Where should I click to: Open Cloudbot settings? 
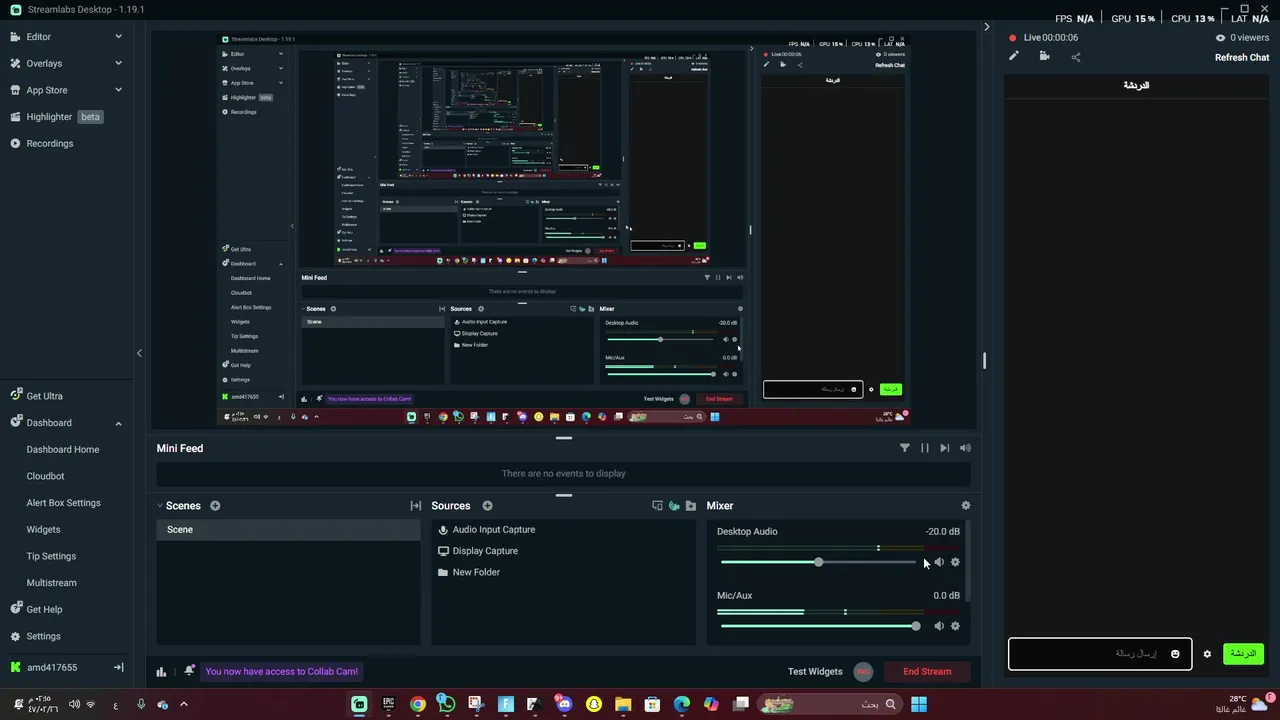[45, 476]
